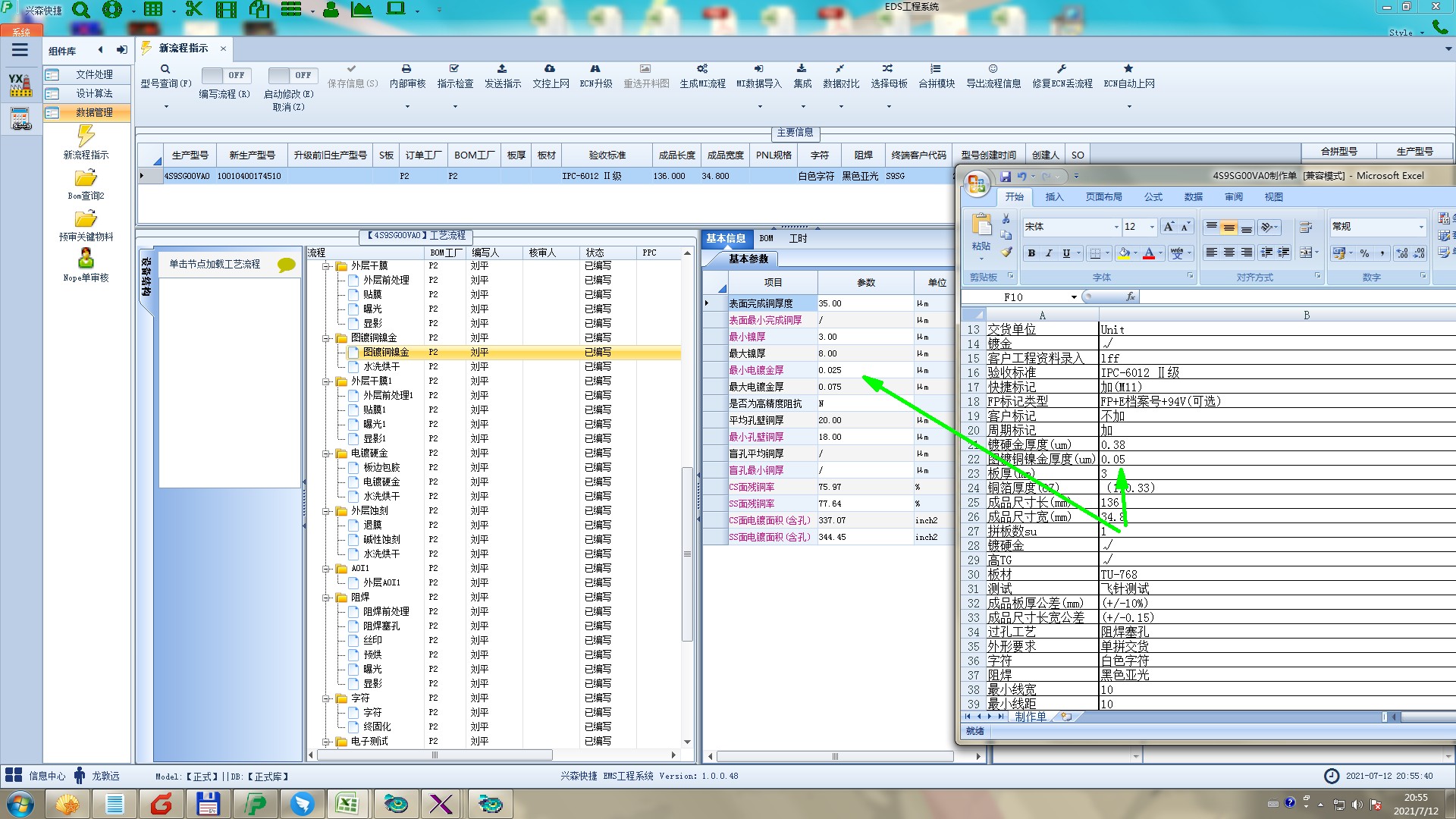Screen dimensions: 1456x819
Task: Collapse the 外层干膜 tree node
Action: [x=326, y=266]
